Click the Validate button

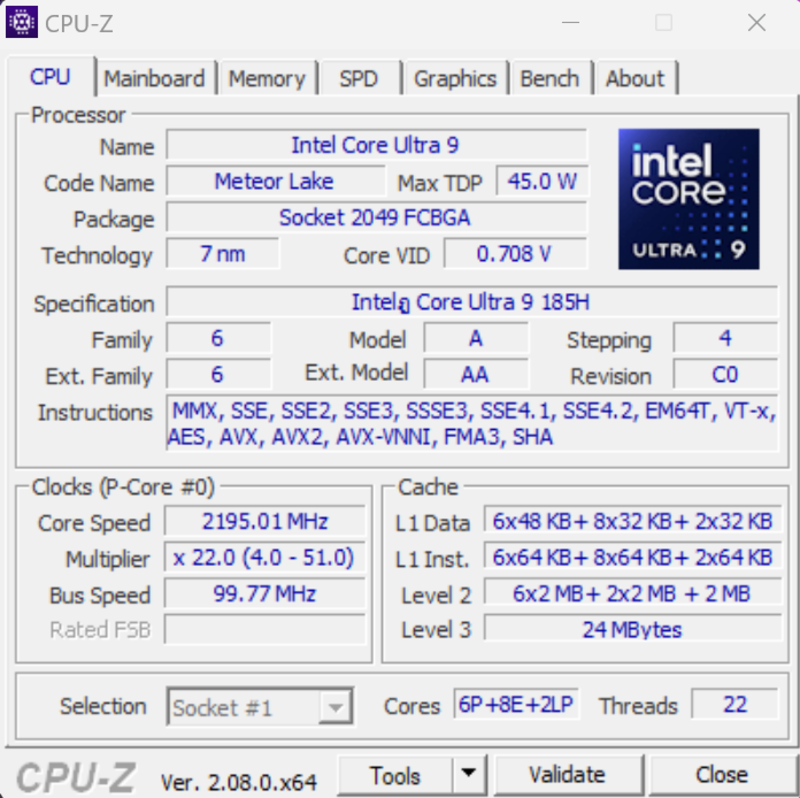(567, 776)
